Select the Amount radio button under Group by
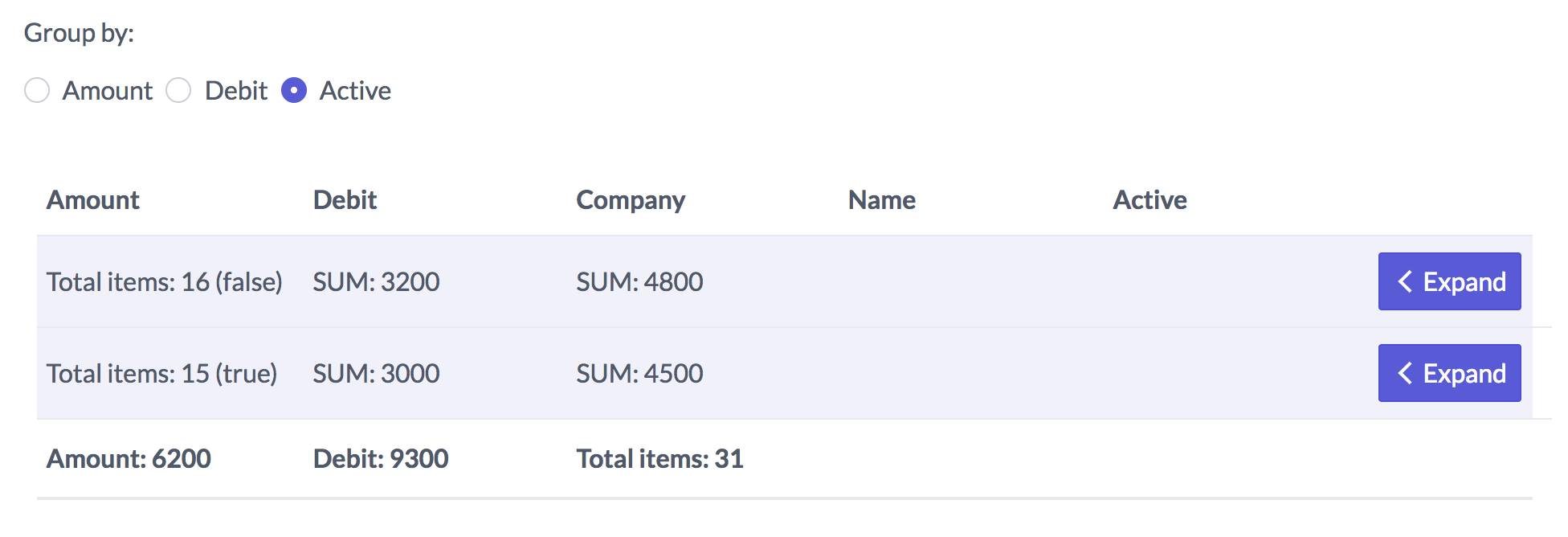 (x=37, y=91)
